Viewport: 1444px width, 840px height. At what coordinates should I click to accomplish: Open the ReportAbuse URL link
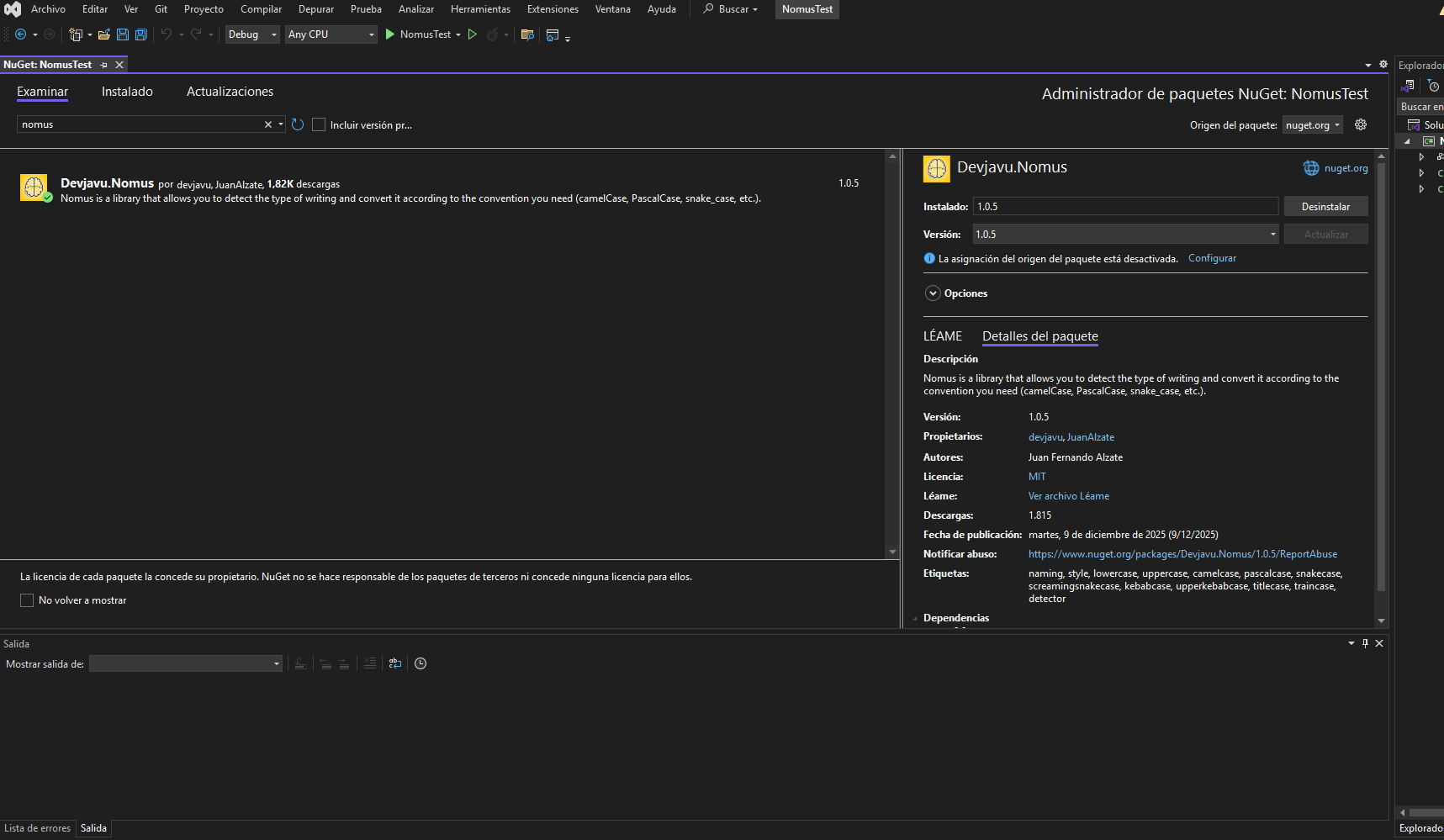[1182, 554]
